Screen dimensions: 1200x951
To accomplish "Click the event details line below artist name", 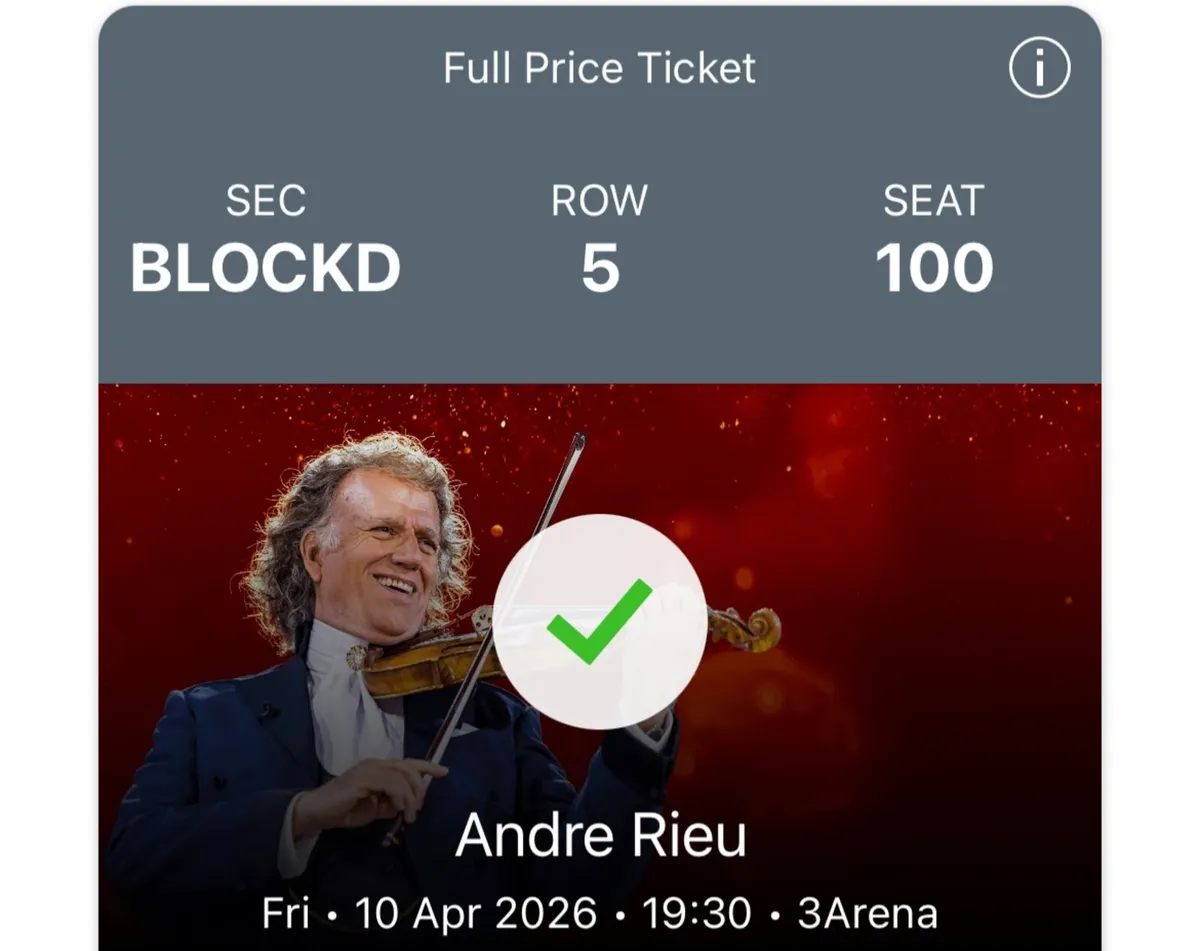I will pyautogui.click(x=600, y=911).
